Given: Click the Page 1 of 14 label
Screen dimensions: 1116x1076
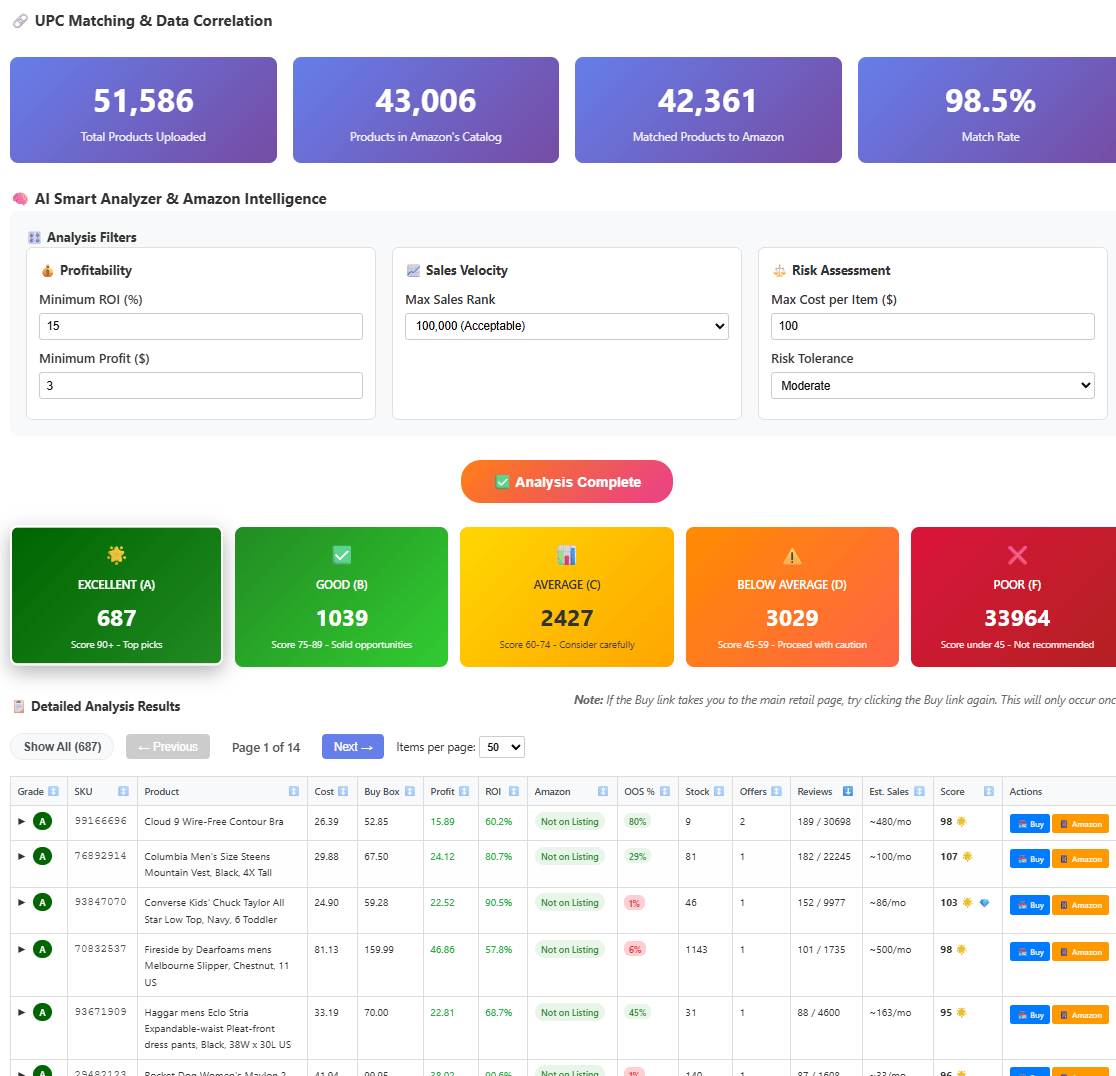Looking at the screenshot, I should pyautogui.click(x=266, y=747).
